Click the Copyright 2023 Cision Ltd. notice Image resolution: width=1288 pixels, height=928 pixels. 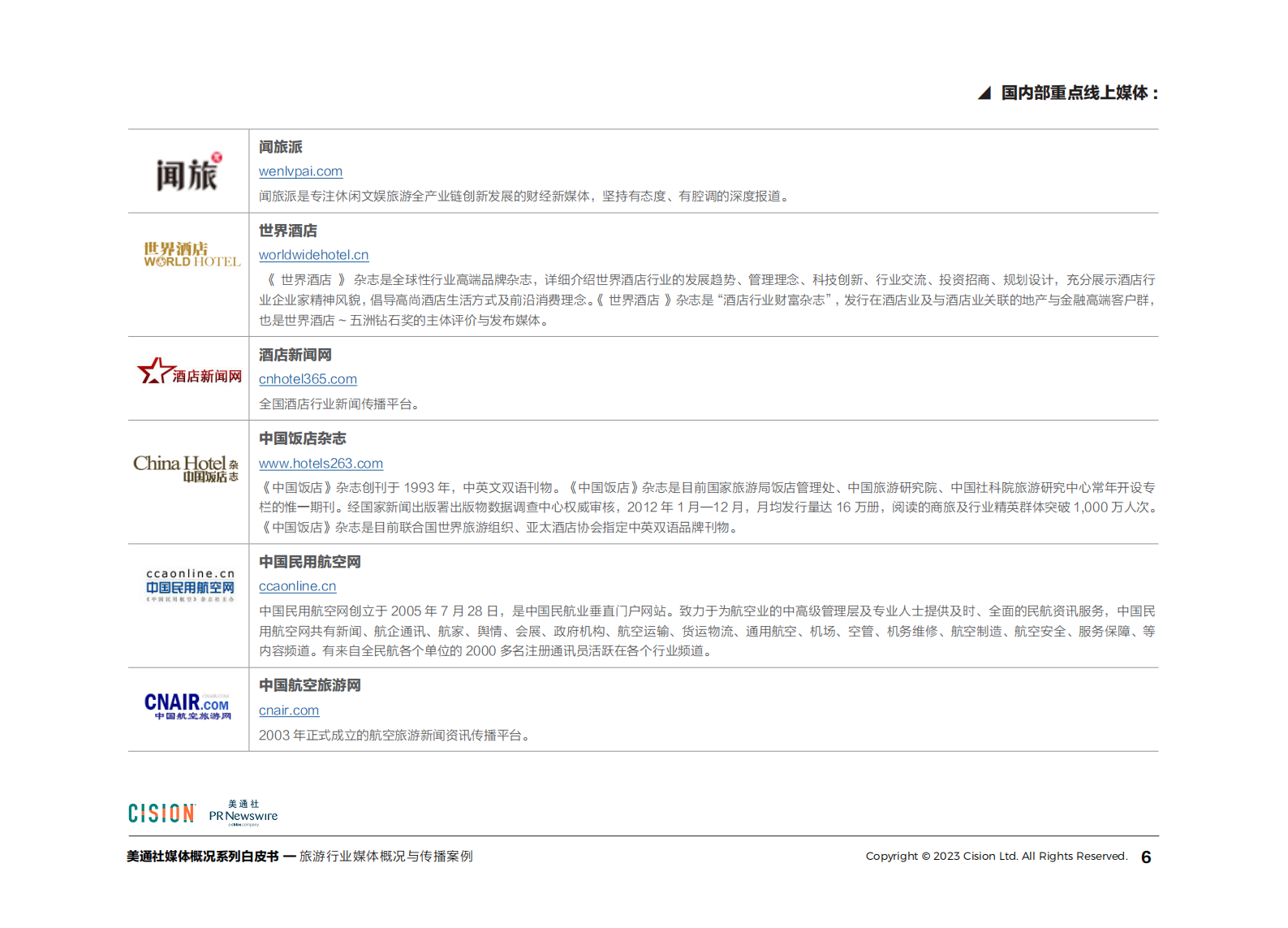(997, 857)
